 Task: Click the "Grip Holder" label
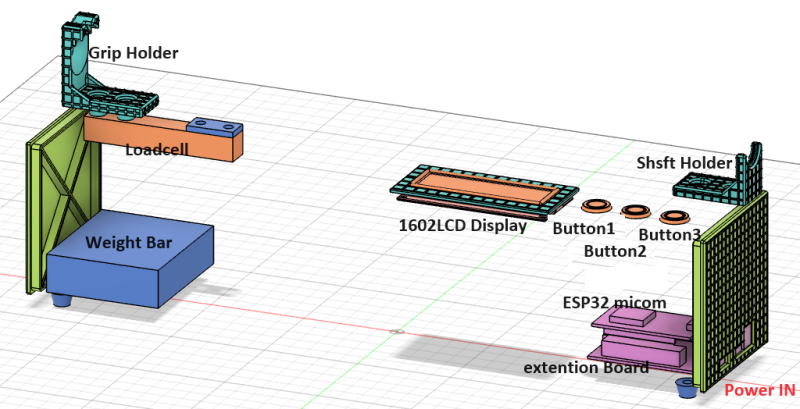coord(133,53)
